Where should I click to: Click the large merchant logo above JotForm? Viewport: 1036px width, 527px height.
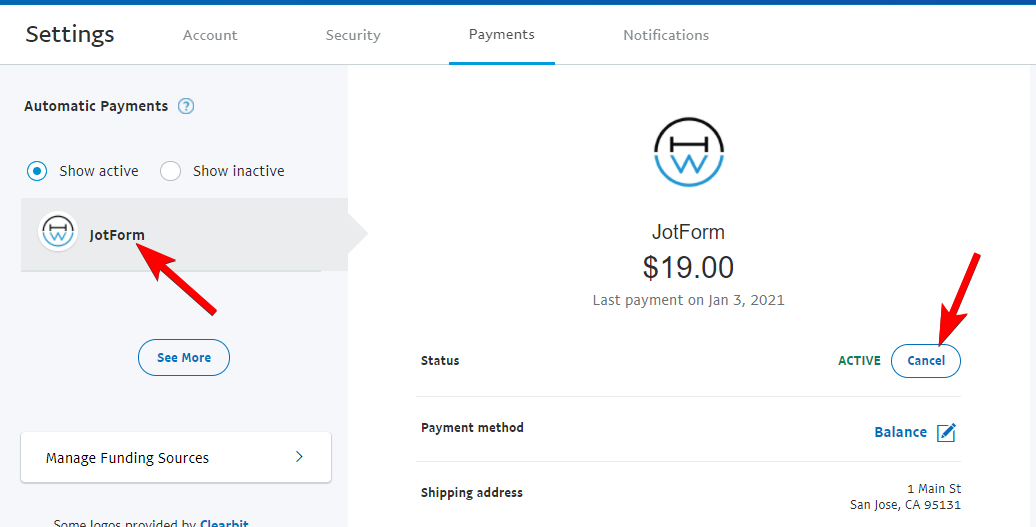click(688, 152)
